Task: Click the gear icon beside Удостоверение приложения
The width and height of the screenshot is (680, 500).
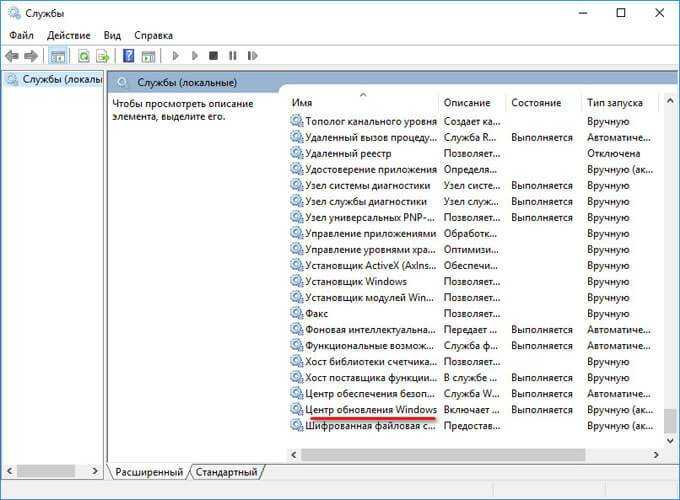Action: [297, 169]
